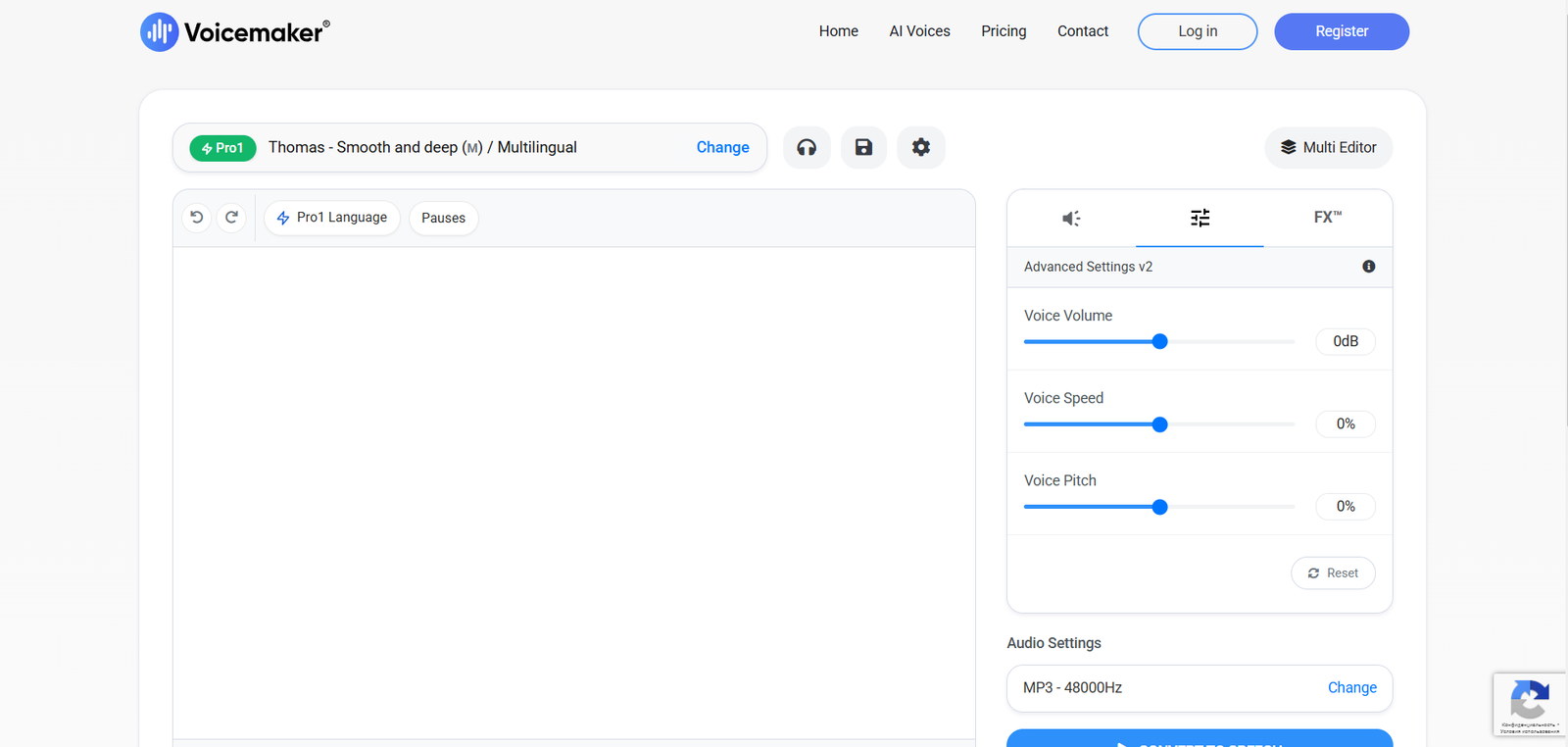Click the Voice Pitch slider handle
The width and height of the screenshot is (1568, 747).
tap(1159, 507)
